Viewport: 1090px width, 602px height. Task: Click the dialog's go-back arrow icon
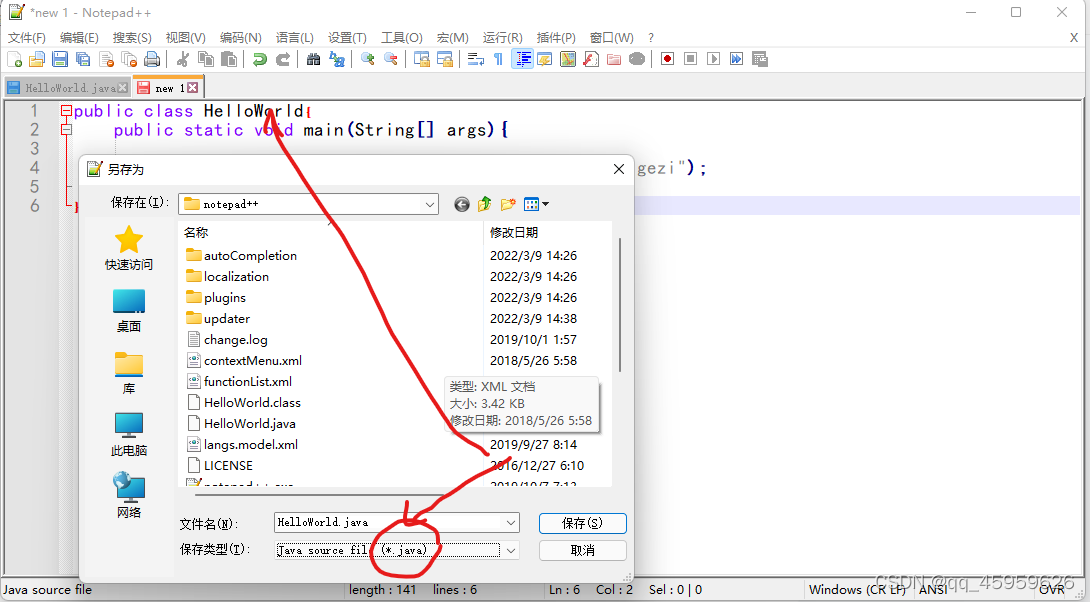point(462,204)
